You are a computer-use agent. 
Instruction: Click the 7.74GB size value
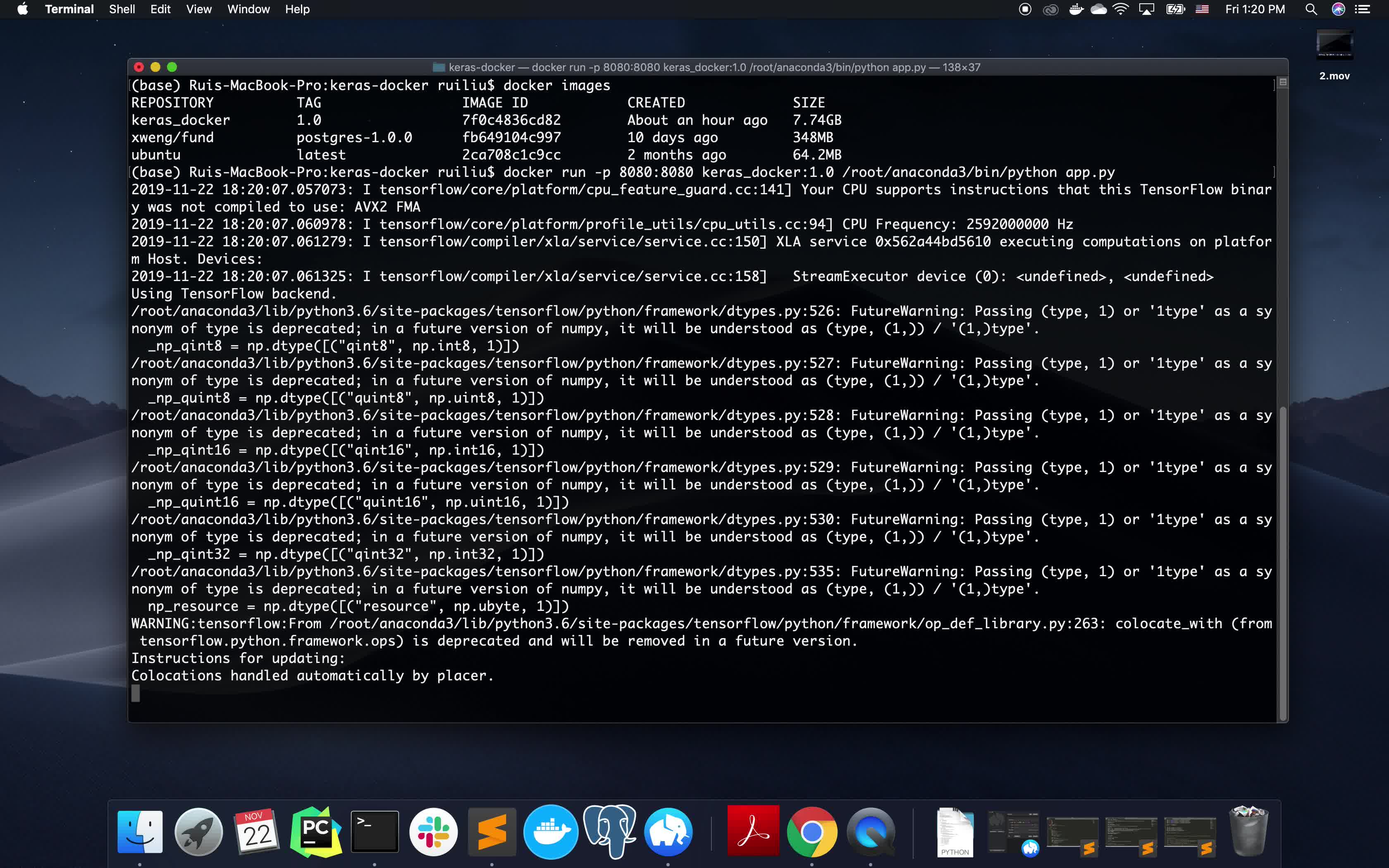point(817,120)
